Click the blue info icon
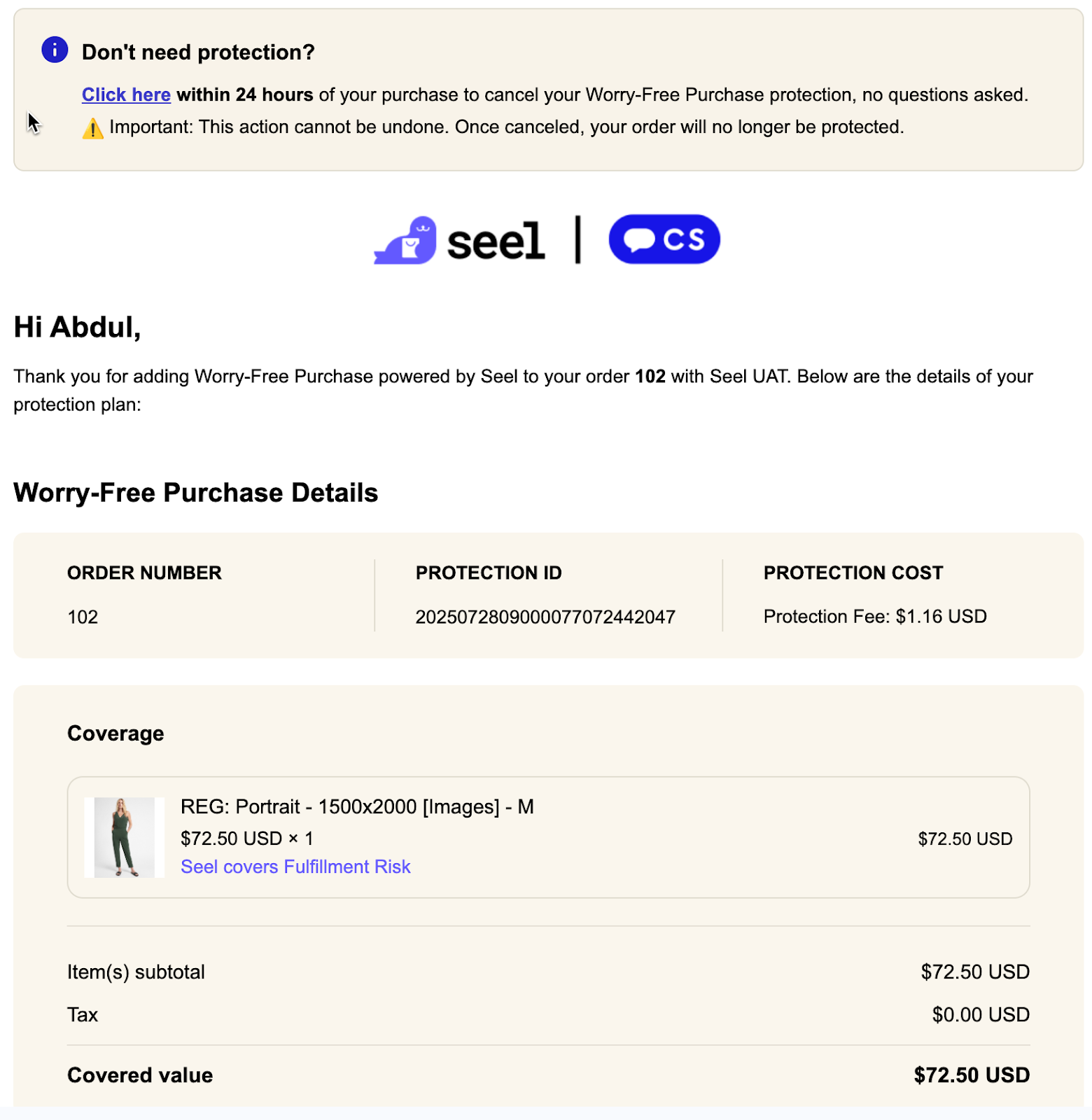The height and width of the screenshot is (1120, 1092). [55, 50]
